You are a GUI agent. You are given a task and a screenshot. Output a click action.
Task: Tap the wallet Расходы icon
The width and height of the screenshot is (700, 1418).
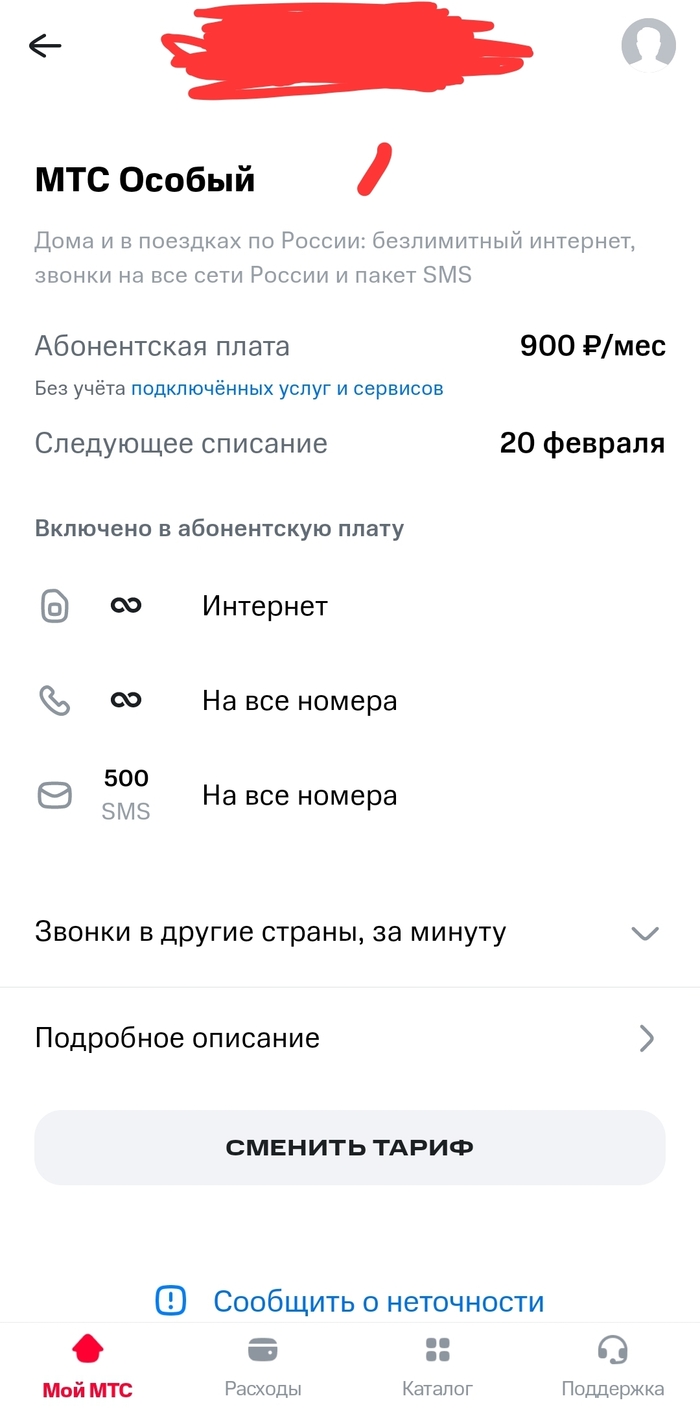coord(263,1350)
